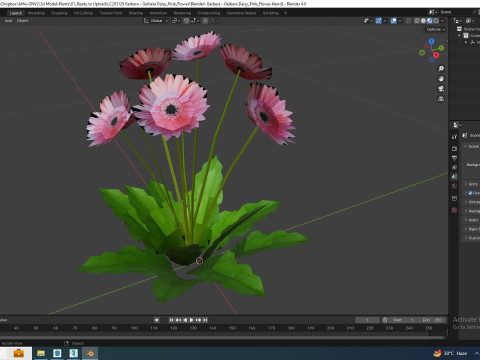The image size is (480, 360).
Task: Click the zoom magnifier viewport icon
Action: (441, 69)
